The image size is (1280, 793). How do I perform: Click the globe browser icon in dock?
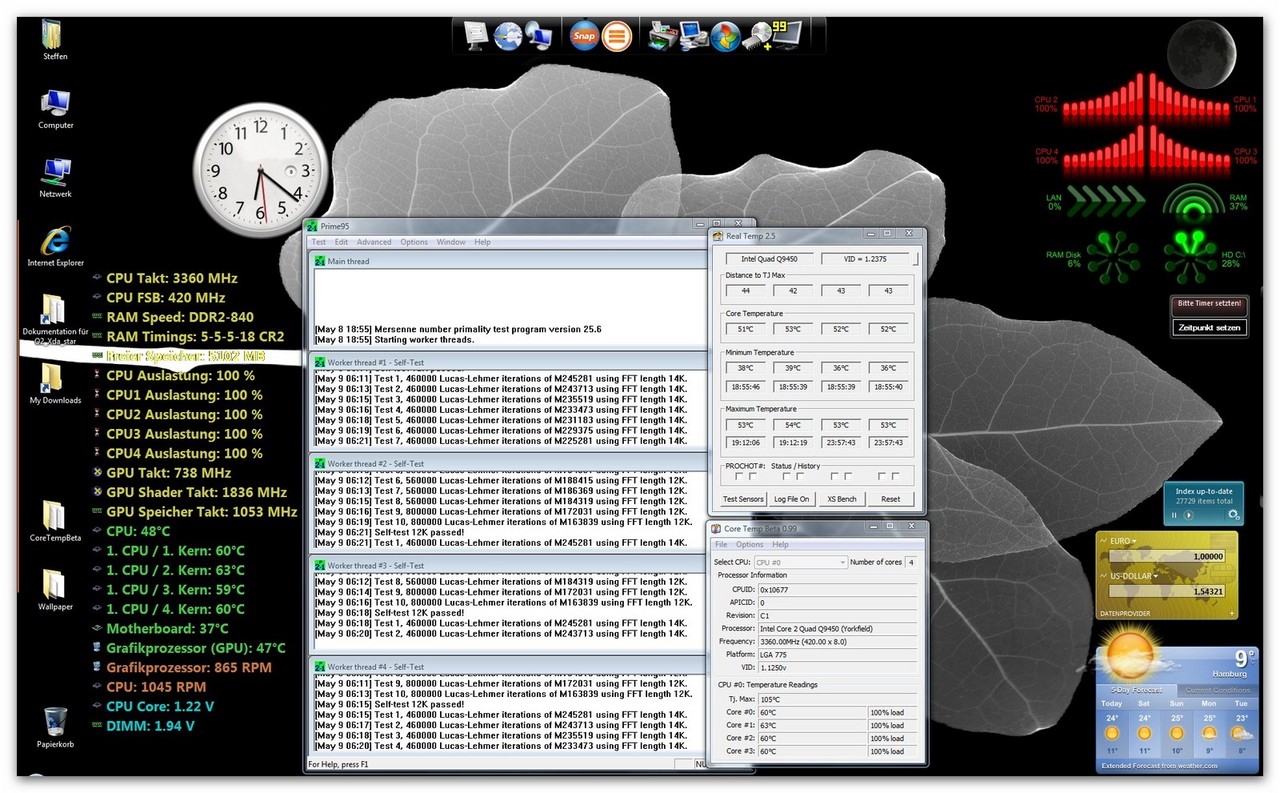point(508,35)
